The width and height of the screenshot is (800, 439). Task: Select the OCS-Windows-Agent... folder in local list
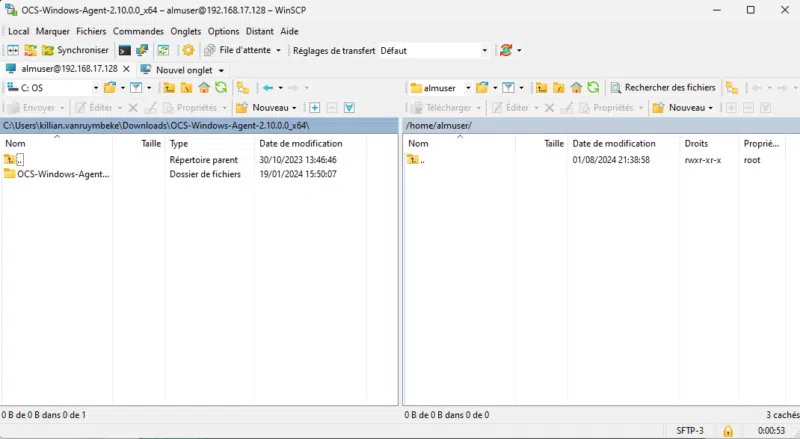pos(57,174)
